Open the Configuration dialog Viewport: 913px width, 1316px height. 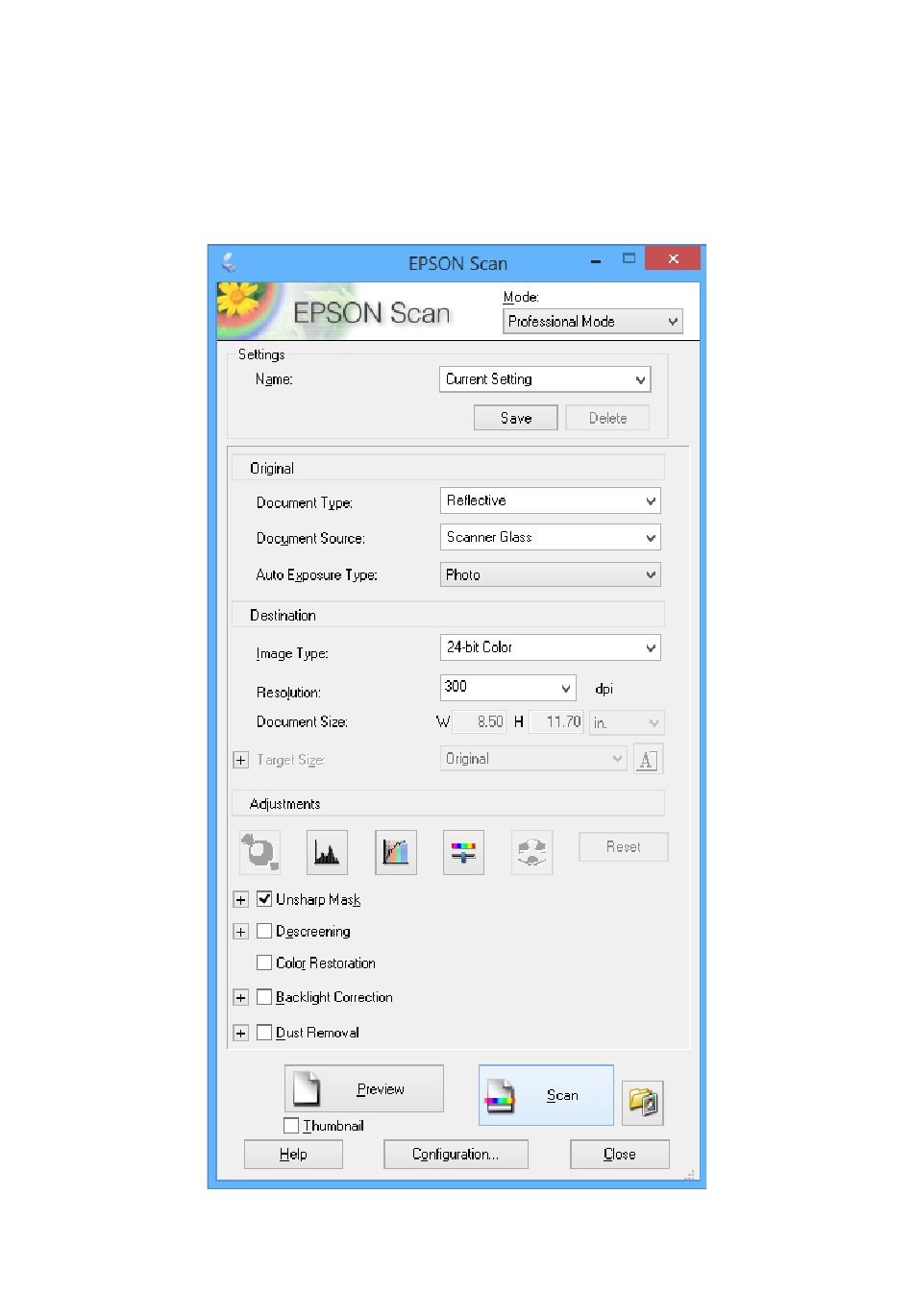(456, 1154)
